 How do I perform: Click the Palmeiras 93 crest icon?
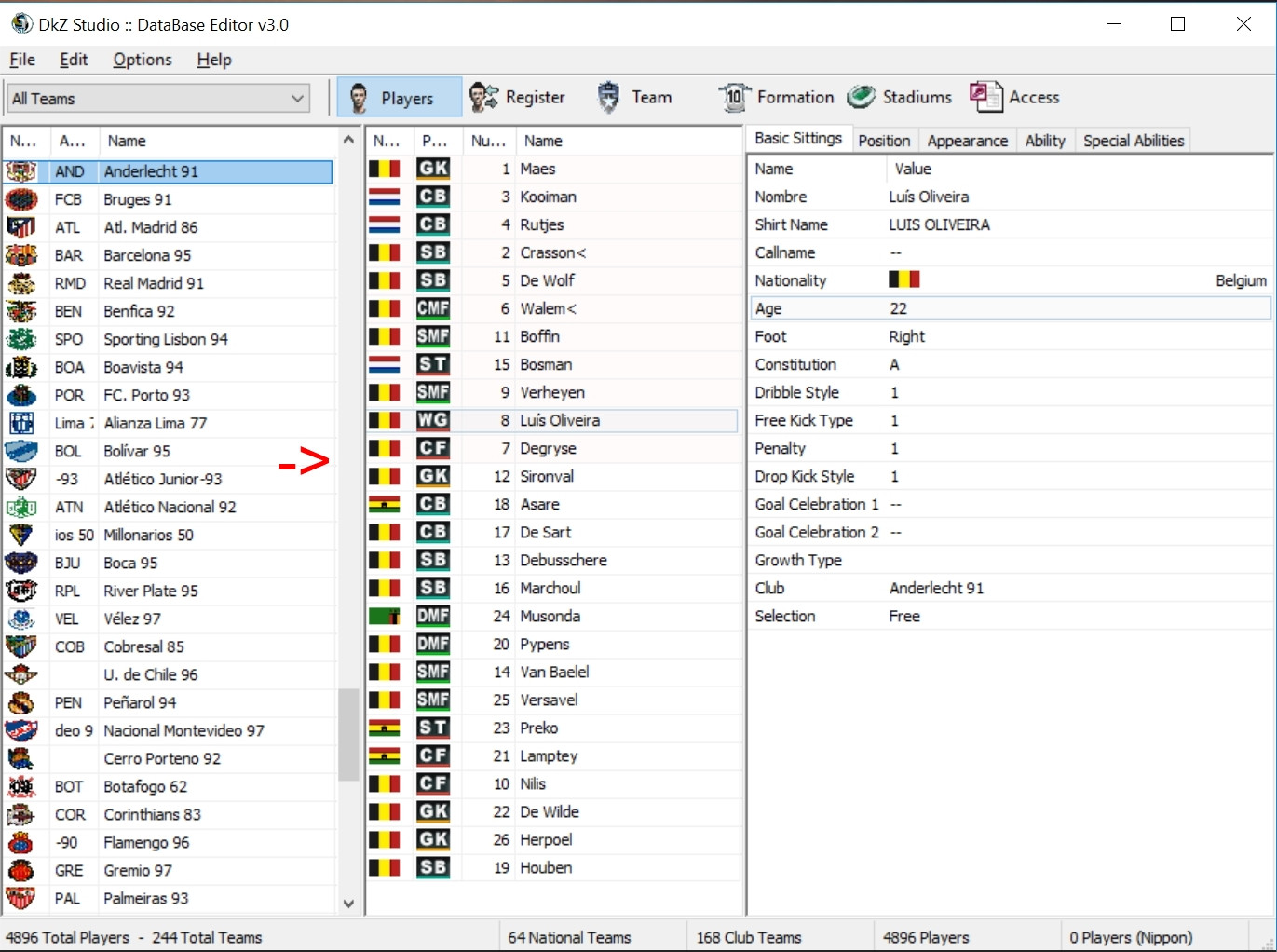pos(21,898)
